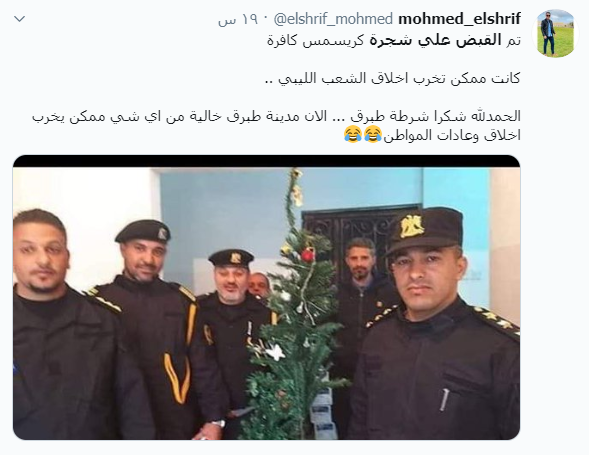
Task: Click the gold eagle badge on the cap
Action: point(411,226)
